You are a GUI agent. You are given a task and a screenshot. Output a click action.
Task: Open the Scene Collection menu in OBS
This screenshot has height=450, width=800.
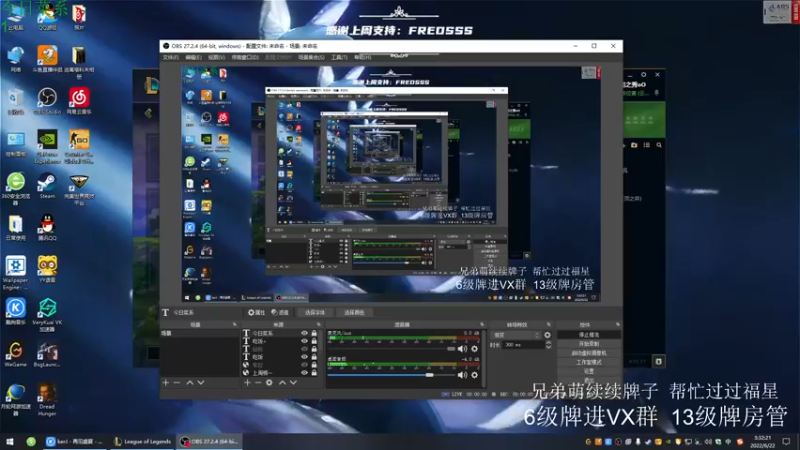click(x=311, y=58)
